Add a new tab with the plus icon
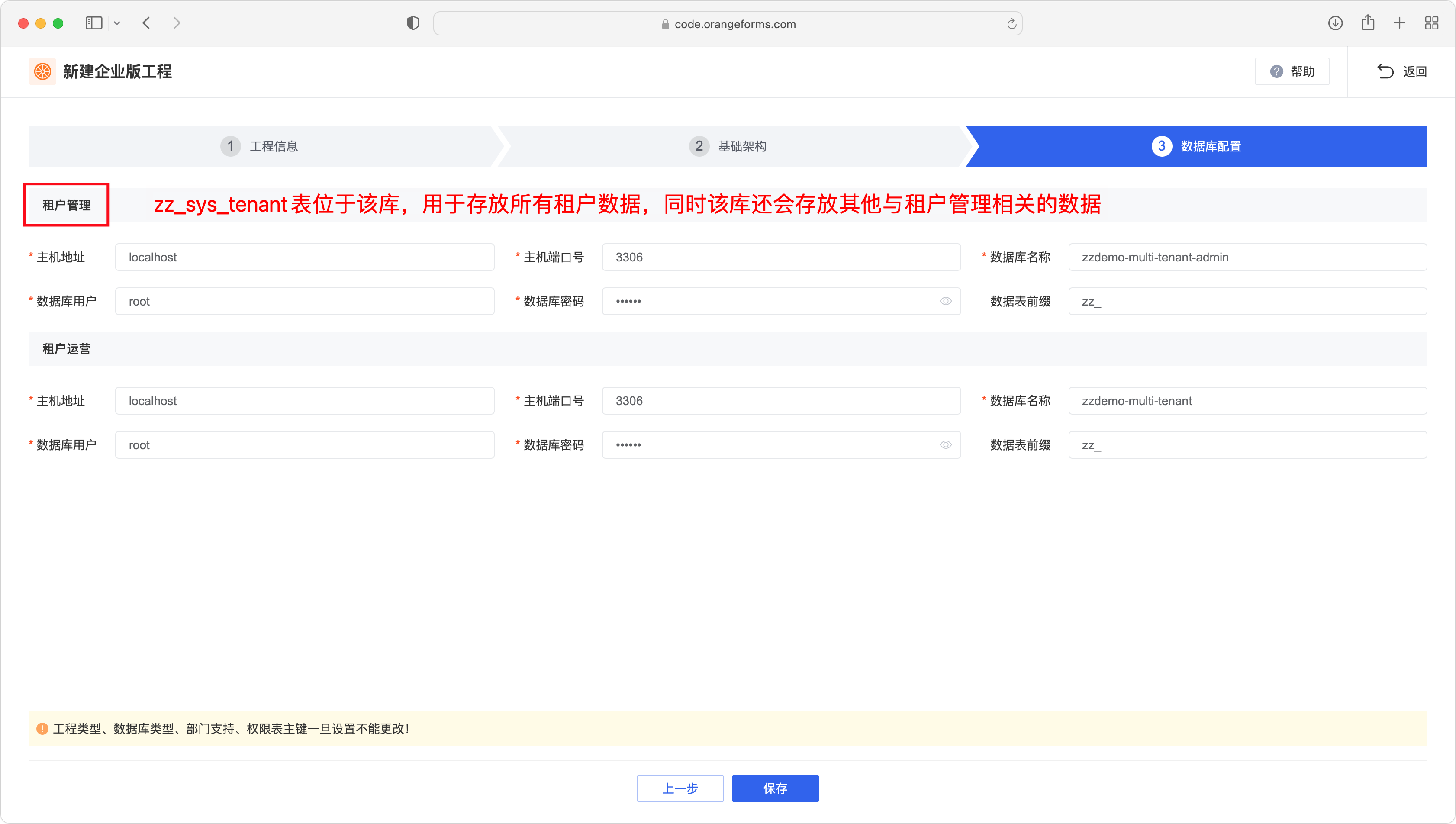This screenshot has width=1456, height=824. [1399, 23]
